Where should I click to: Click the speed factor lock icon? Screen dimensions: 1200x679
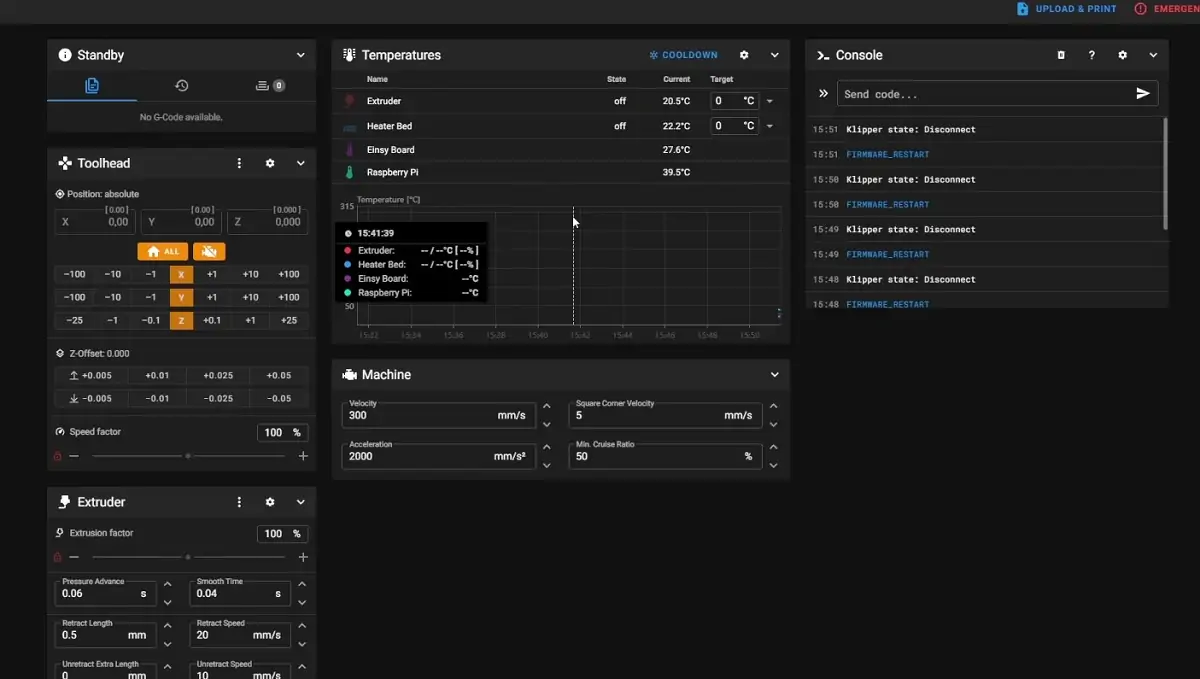click(x=57, y=456)
